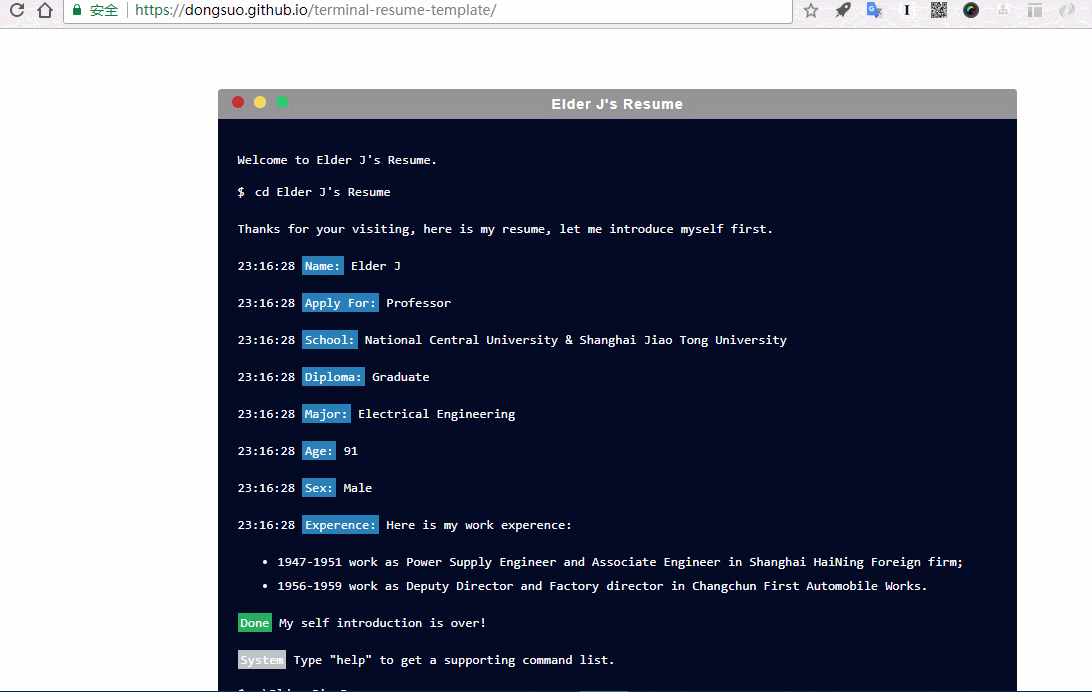
Task: Click the faded globe extension icon at the toolbar's end
Action: tap(1066, 10)
